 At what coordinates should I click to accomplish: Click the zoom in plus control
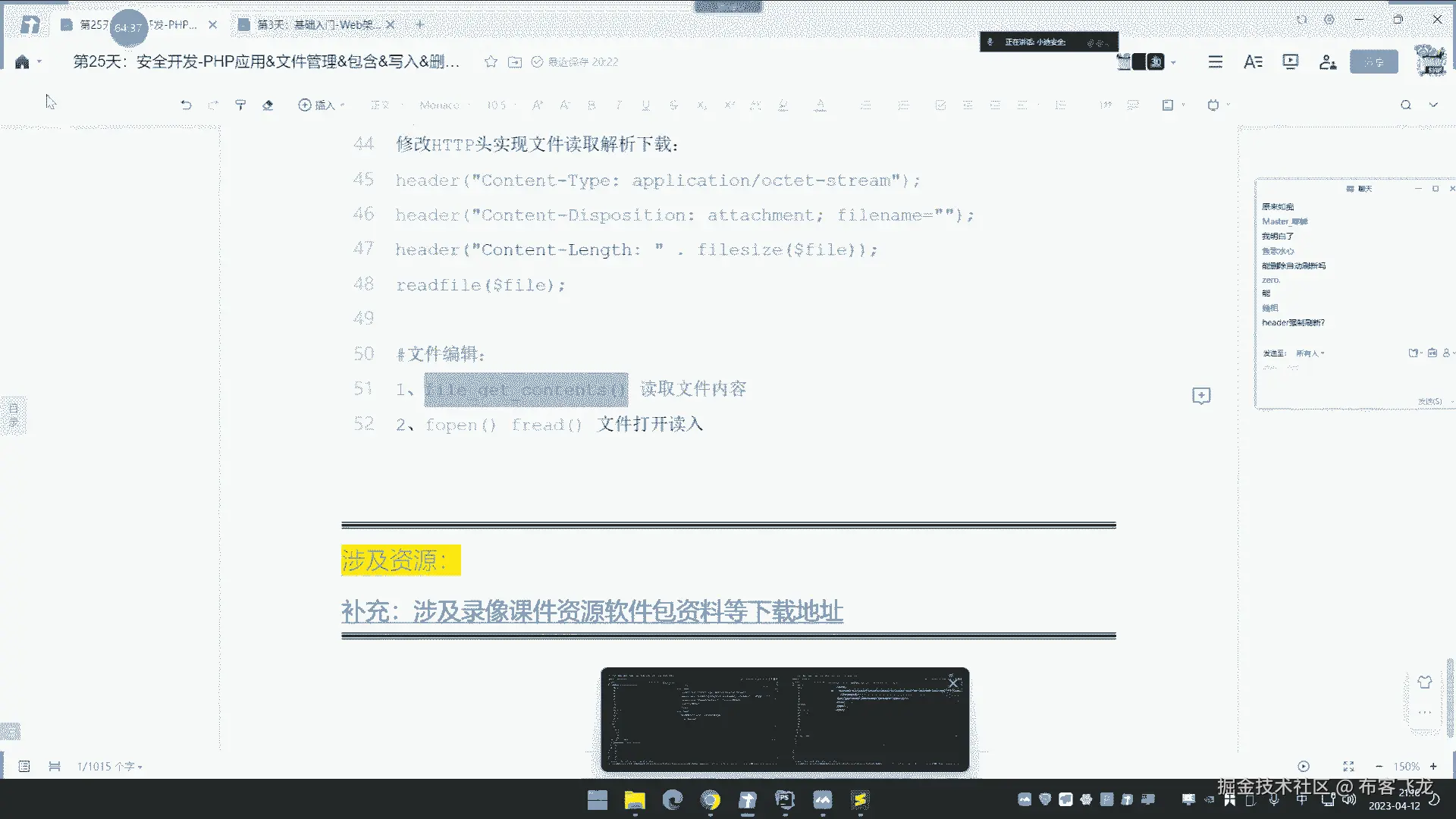[1433, 767]
